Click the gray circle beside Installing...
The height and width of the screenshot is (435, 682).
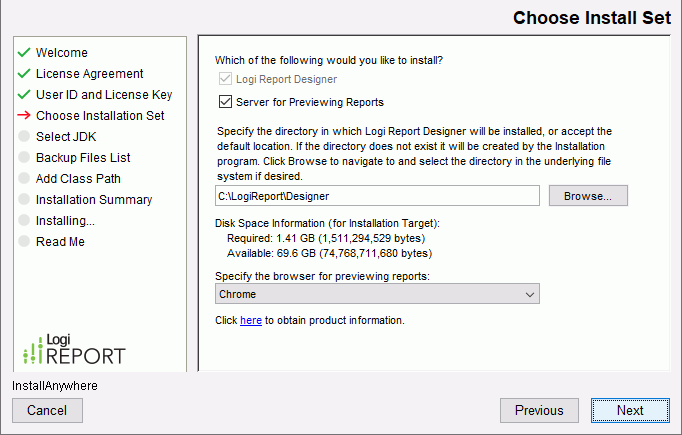pyautogui.click(x=24, y=220)
